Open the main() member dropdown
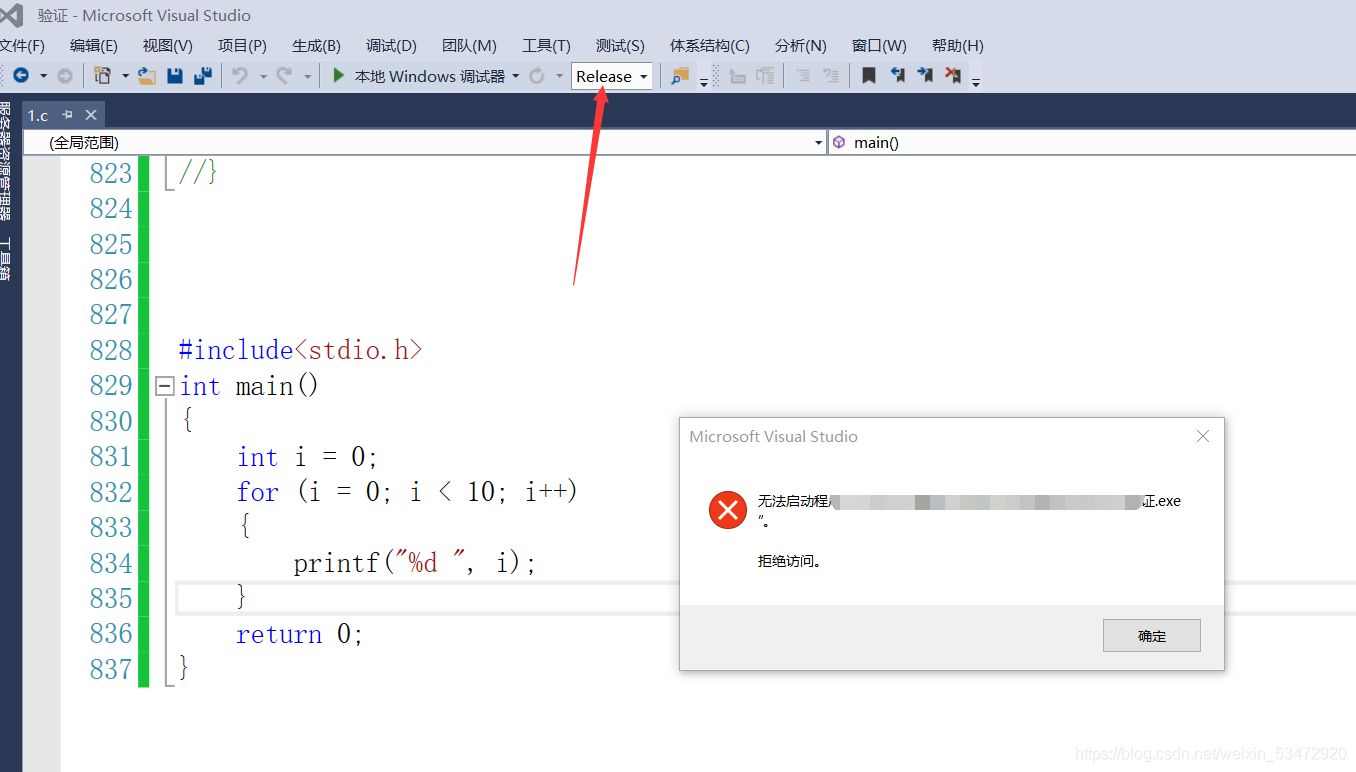 coord(1092,143)
